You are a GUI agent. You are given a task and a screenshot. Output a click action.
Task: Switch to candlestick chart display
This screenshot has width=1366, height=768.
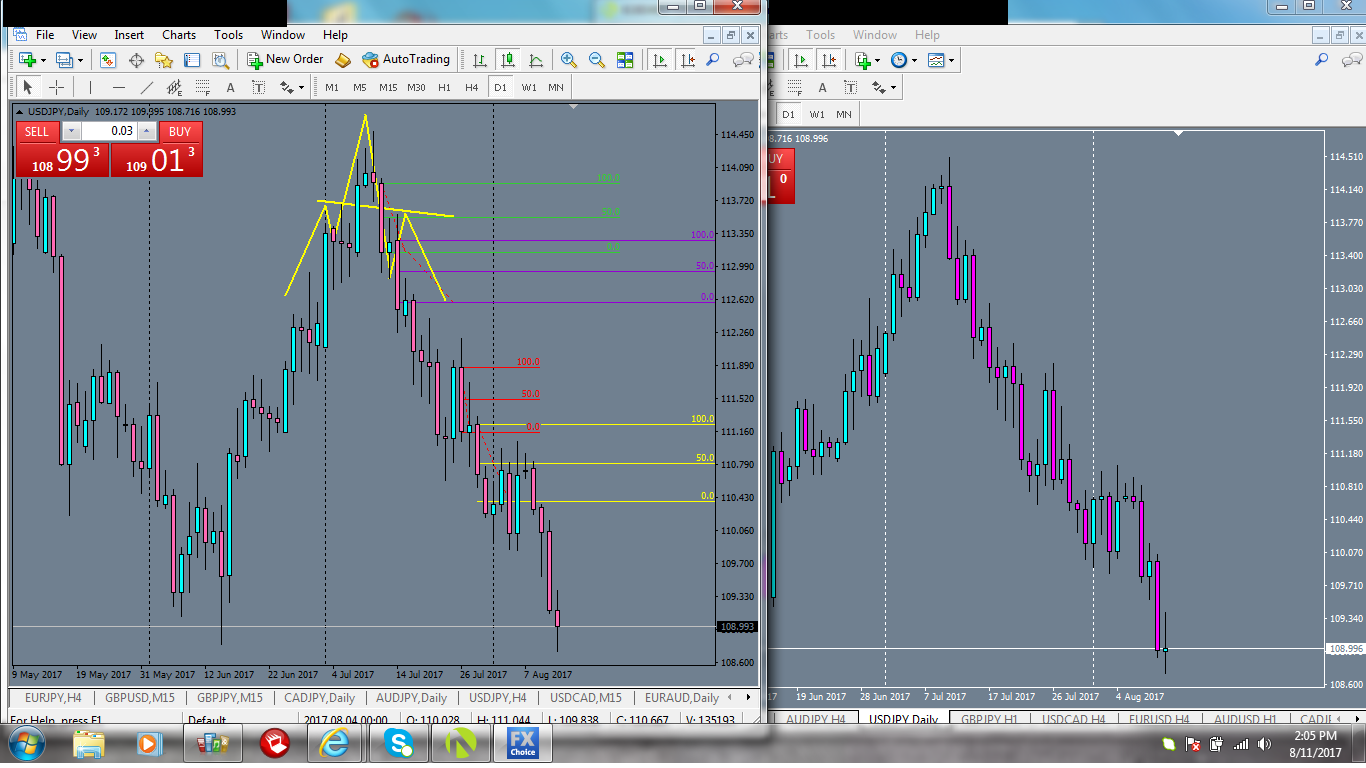click(x=508, y=60)
